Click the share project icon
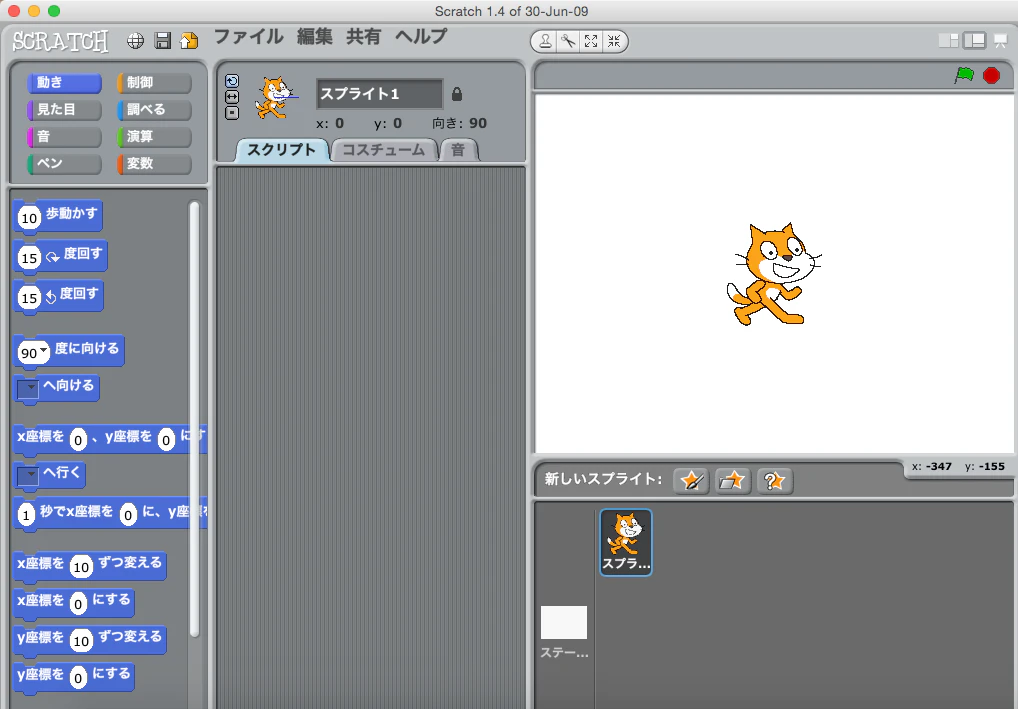The height and width of the screenshot is (709, 1018). pyautogui.click(x=189, y=41)
